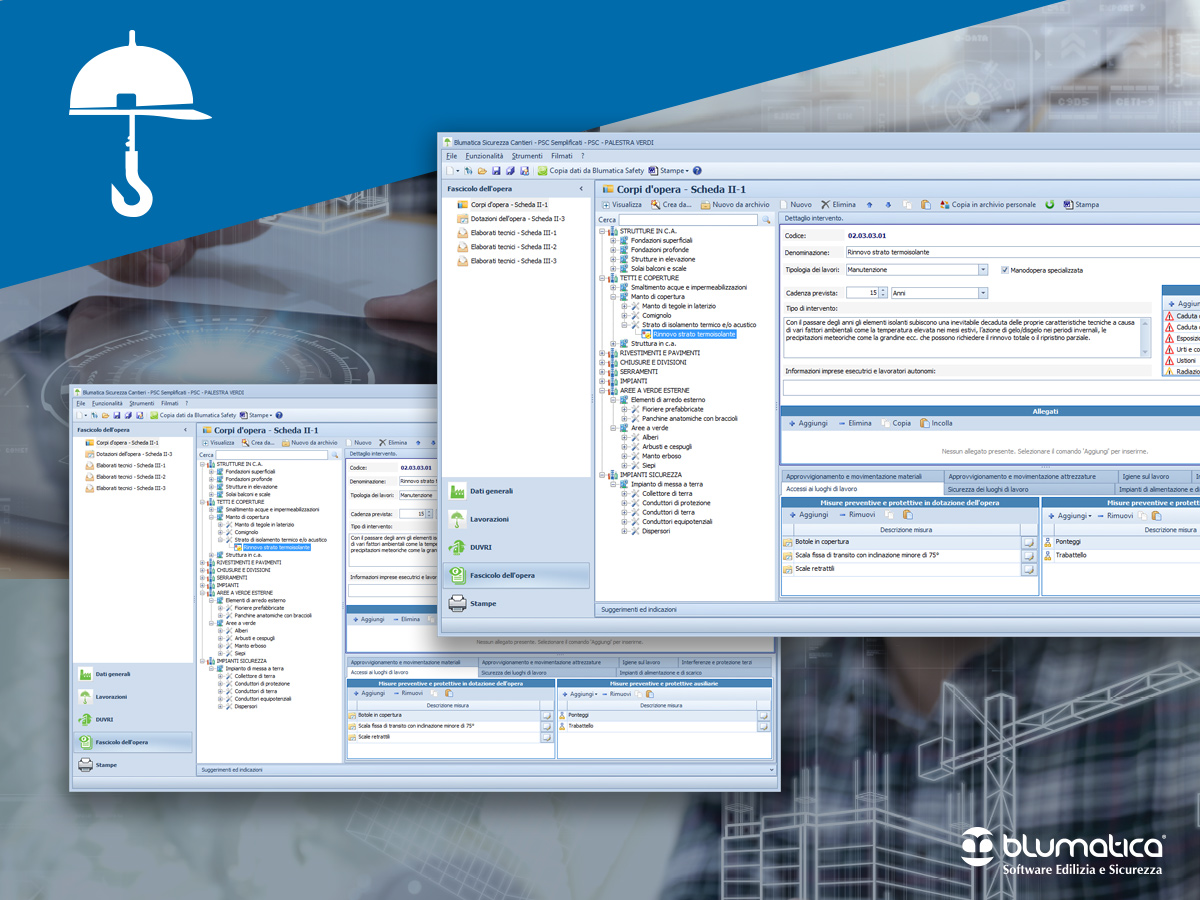This screenshot has width=1200, height=900.
Task: Click Copia in archivio personale in larger window
Action: [988, 204]
